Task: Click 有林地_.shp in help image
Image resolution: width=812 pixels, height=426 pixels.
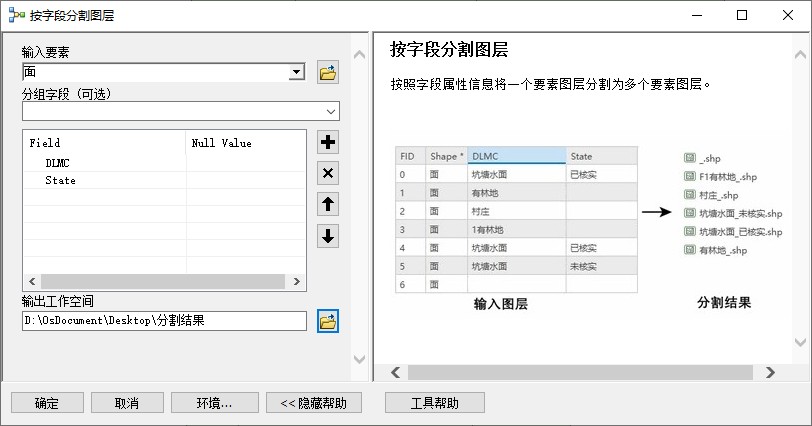Action: click(723, 250)
